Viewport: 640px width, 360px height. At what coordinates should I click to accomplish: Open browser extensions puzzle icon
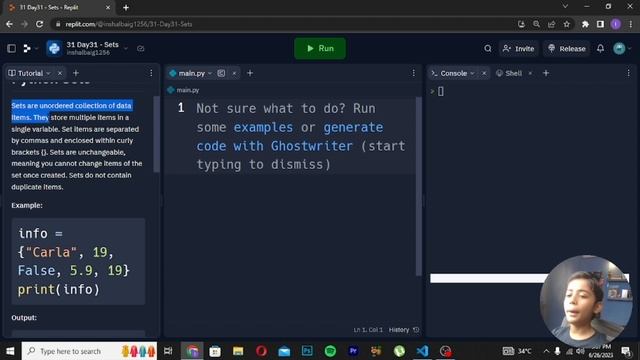[585, 24]
